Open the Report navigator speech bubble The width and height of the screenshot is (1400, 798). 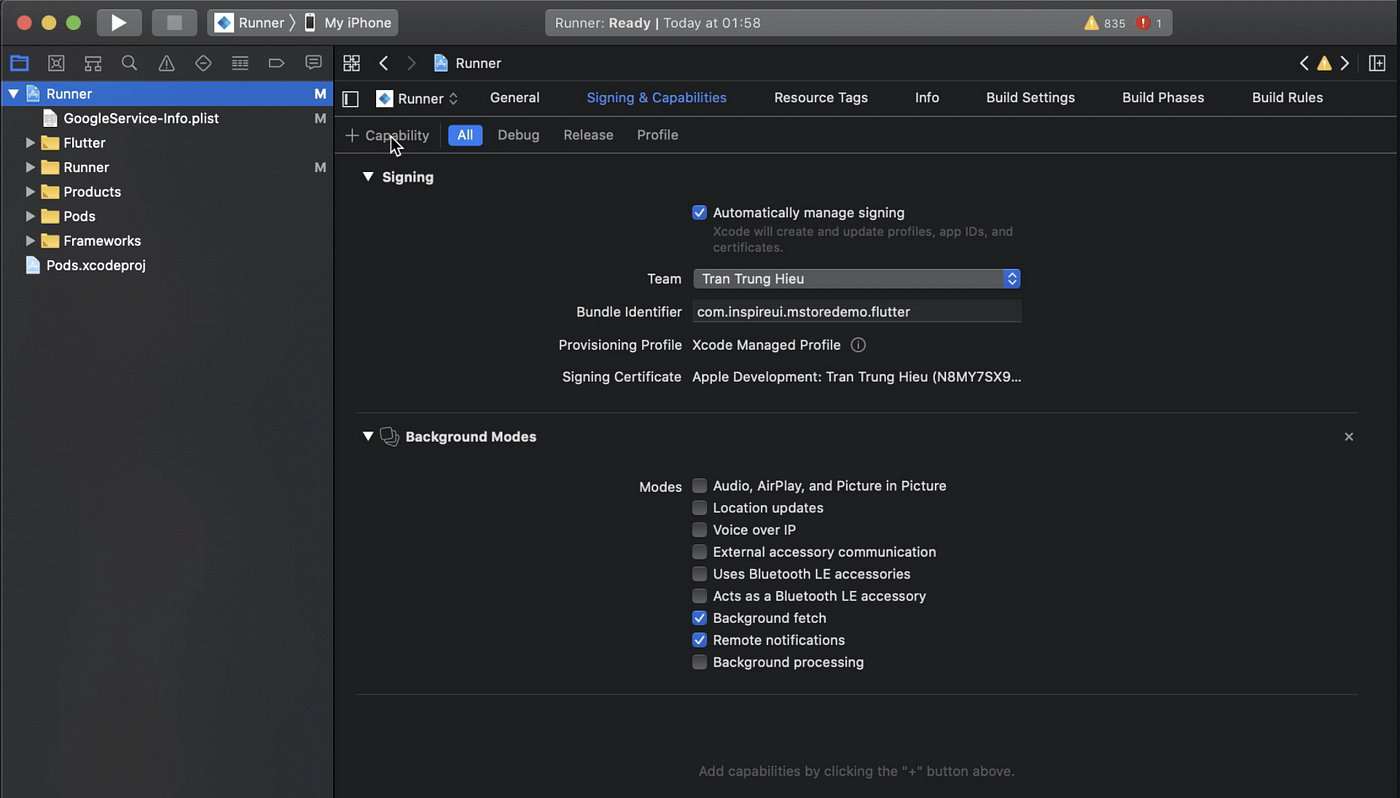tap(313, 63)
